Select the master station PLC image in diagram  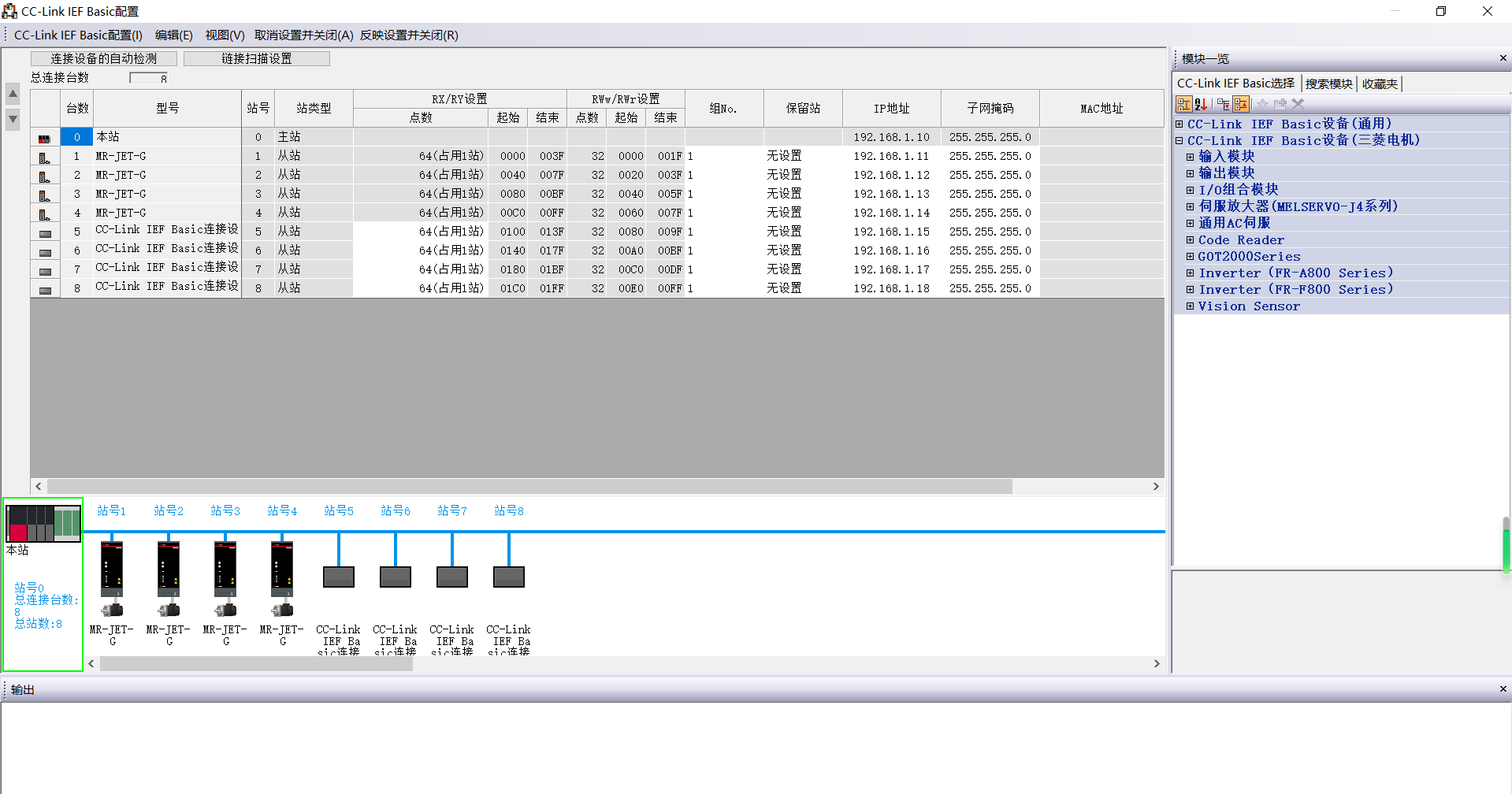tap(43, 524)
